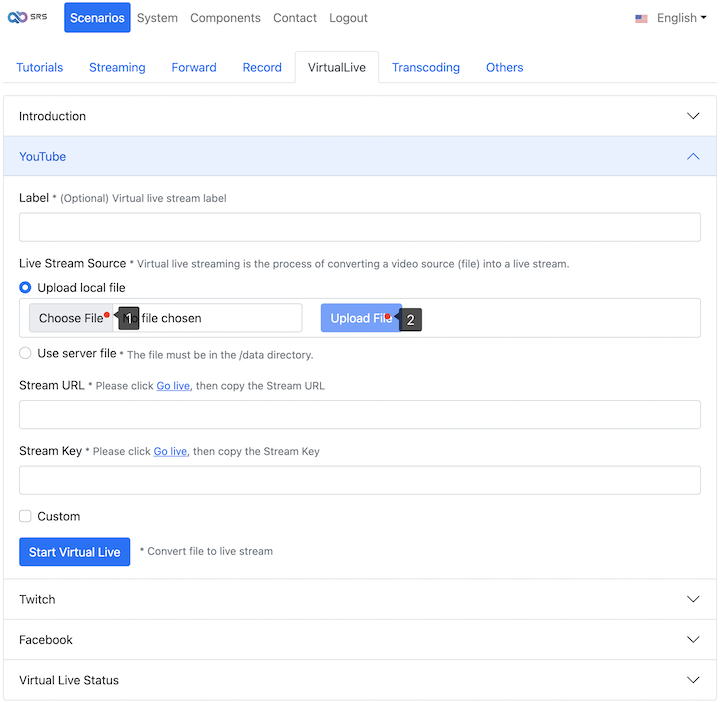Click the Introduction section title
This screenshot has height=702, width=720.
(52, 116)
